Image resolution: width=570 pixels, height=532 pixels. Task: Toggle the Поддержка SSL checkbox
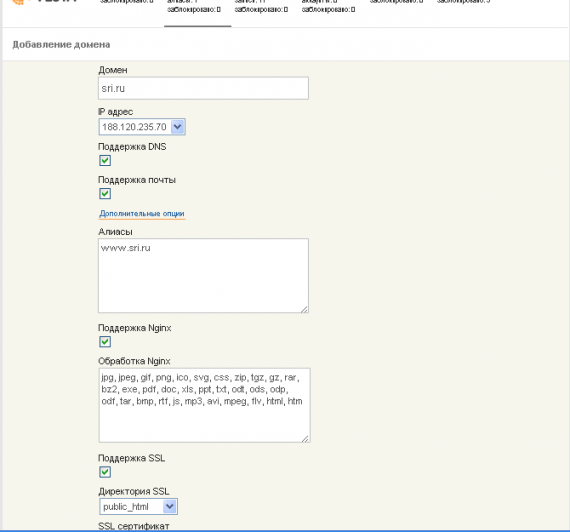tap(105, 472)
